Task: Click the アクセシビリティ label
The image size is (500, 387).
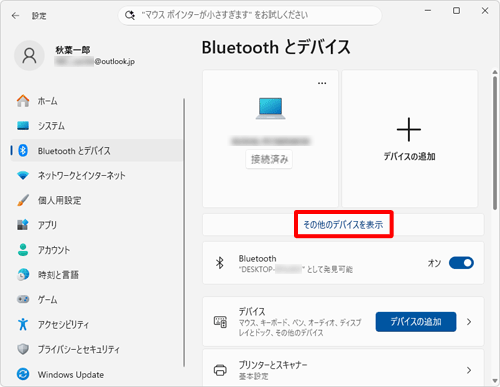Action: click(x=63, y=324)
